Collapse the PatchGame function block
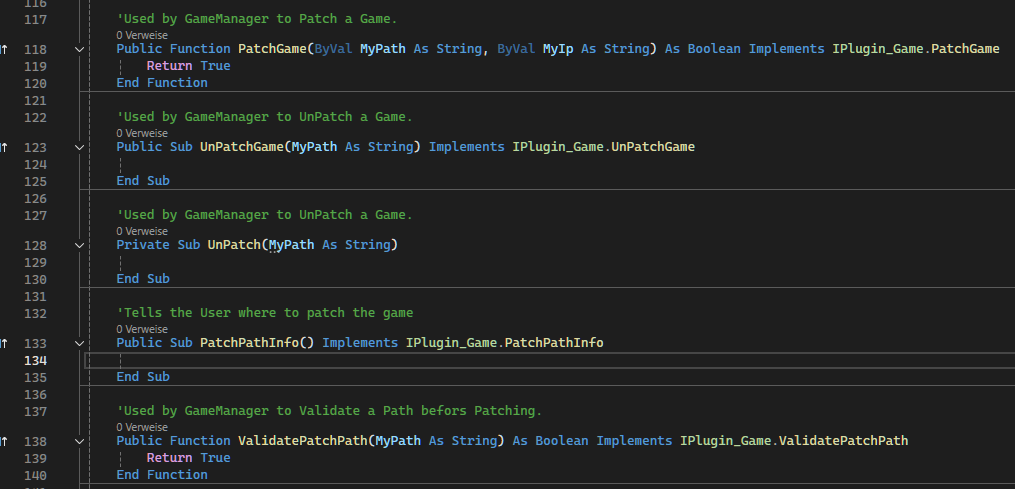Screen dimensions: 1015x489 pos(80,49)
